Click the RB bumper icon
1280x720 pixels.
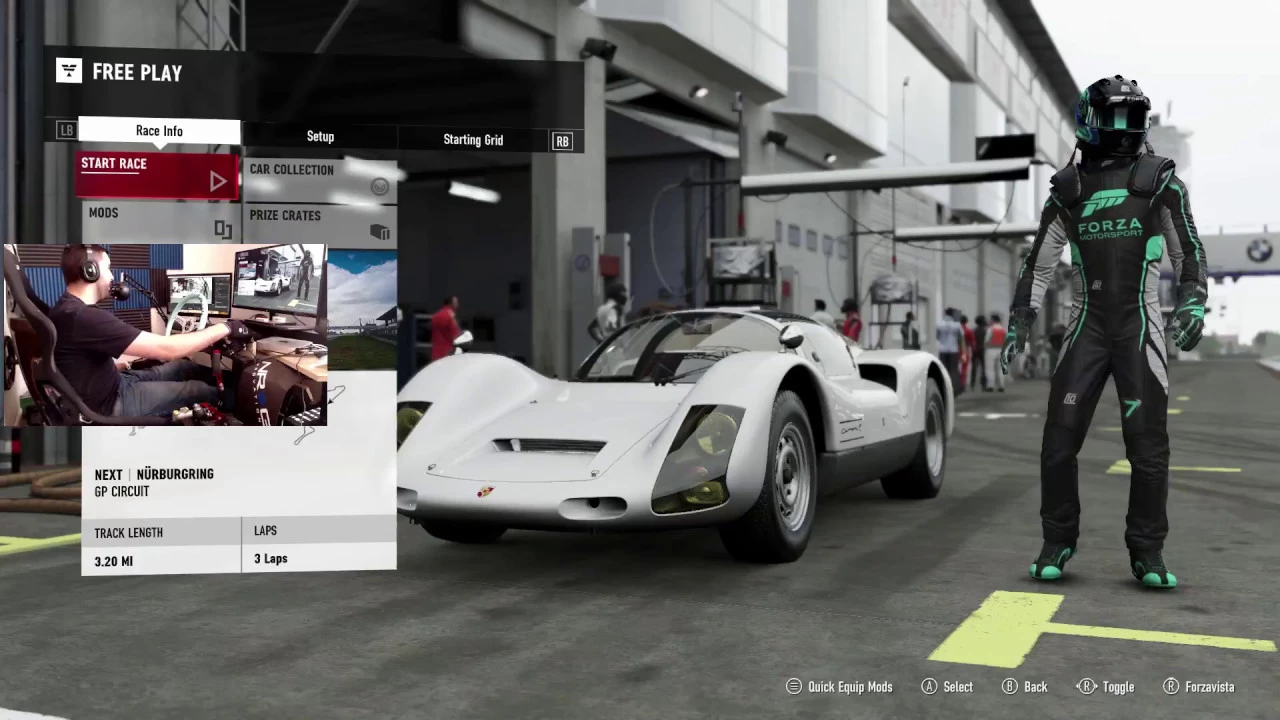(x=562, y=141)
